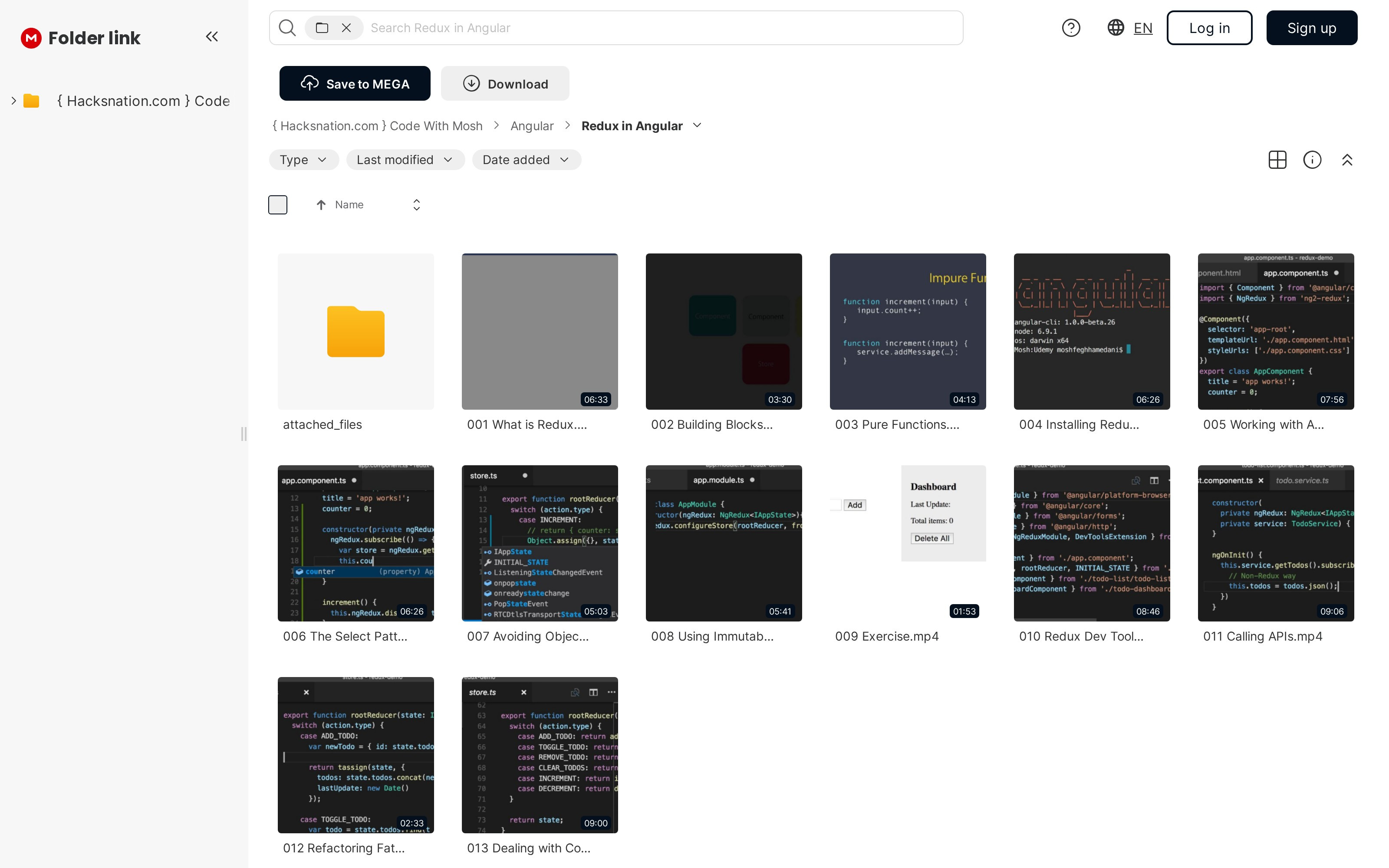Click the globe language icon
This screenshot has width=1389, height=868.
(x=1115, y=27)
